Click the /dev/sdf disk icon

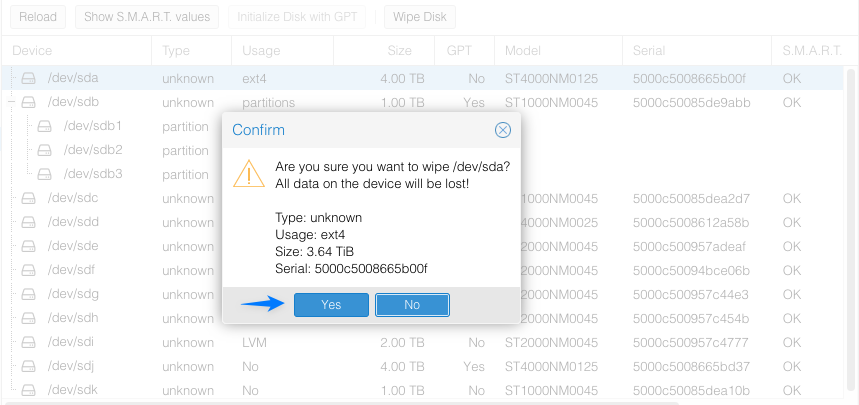tap(28, 270)
